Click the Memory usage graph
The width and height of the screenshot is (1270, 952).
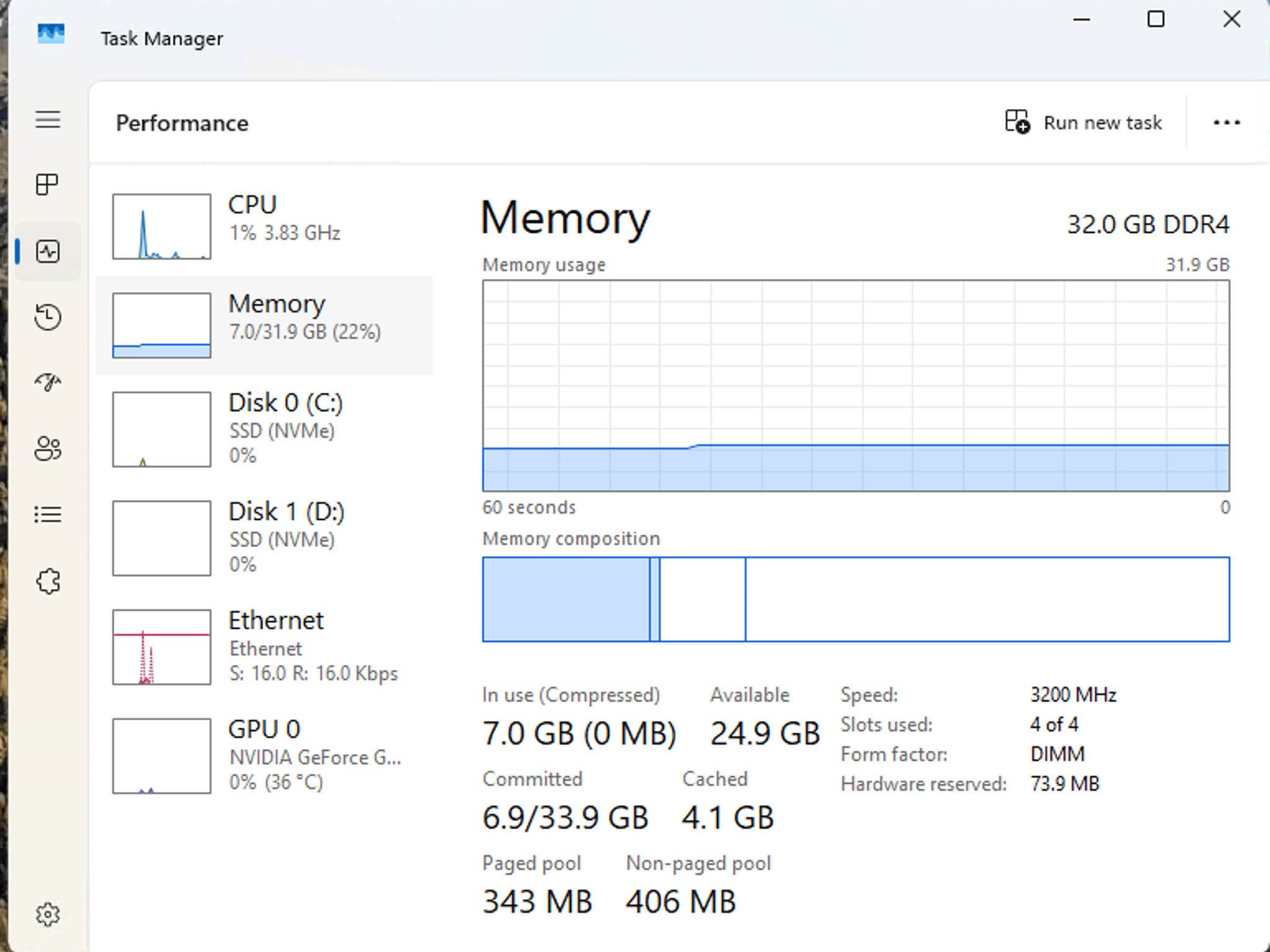pyautogui.click(x=856, y=386)
